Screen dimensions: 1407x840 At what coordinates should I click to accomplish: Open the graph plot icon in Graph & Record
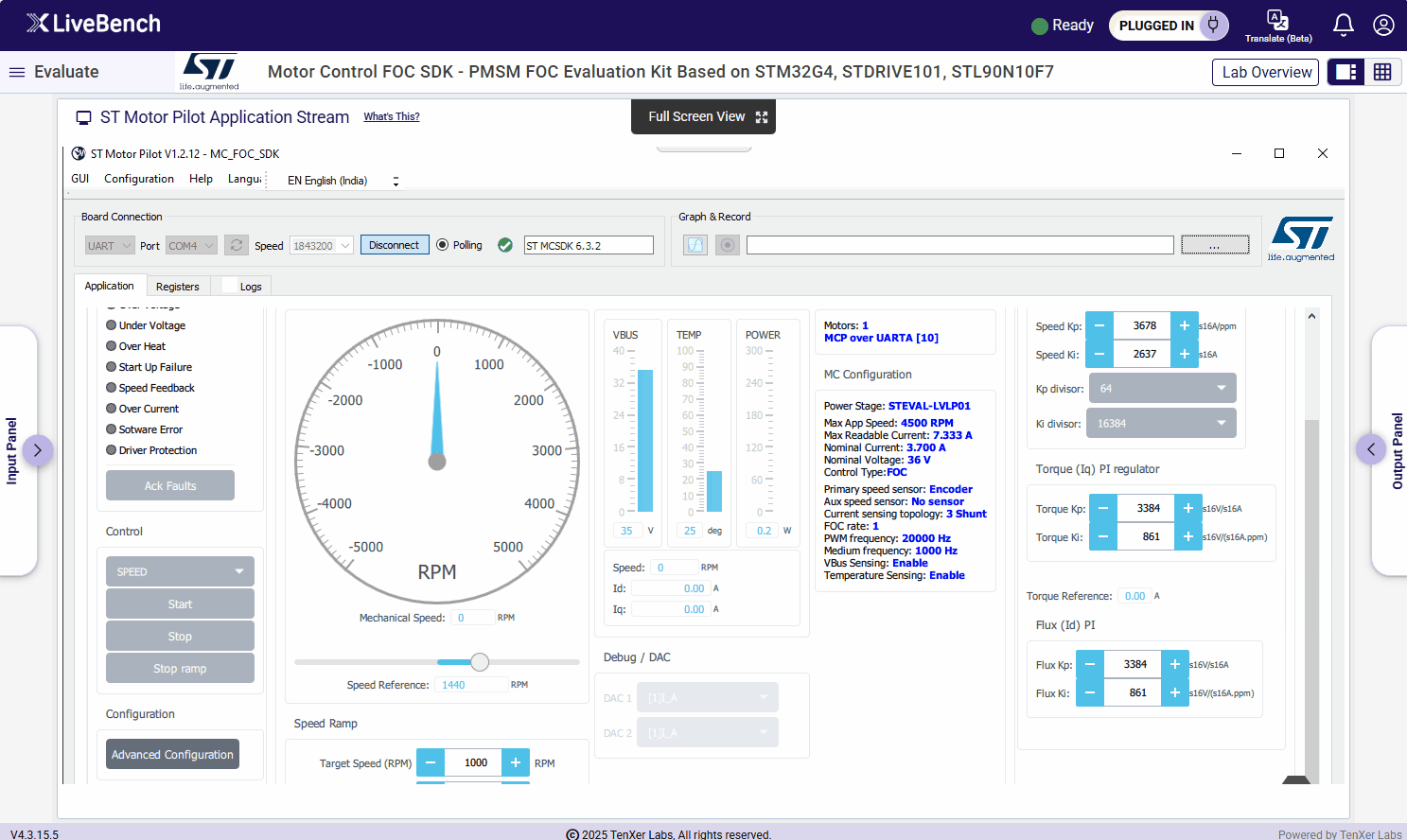pyautogui.click(x=695, y=245)
